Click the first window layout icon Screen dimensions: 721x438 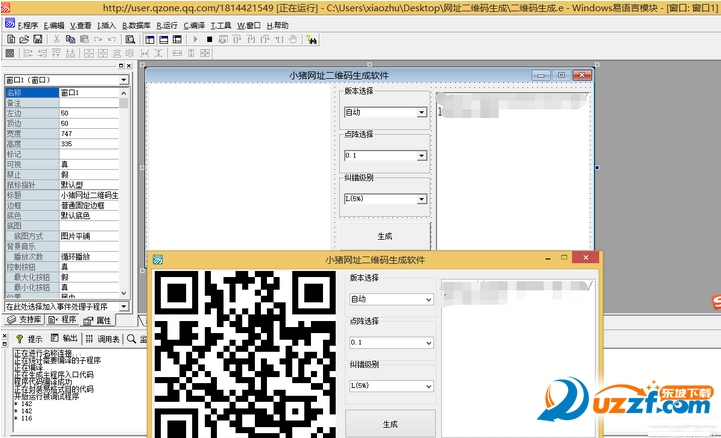coord(150,40)
